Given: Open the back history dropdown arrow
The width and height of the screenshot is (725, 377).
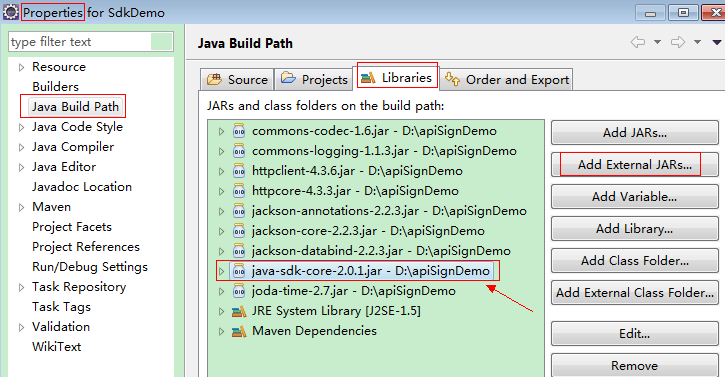Looking at the screenshot, I should (657, 42).
